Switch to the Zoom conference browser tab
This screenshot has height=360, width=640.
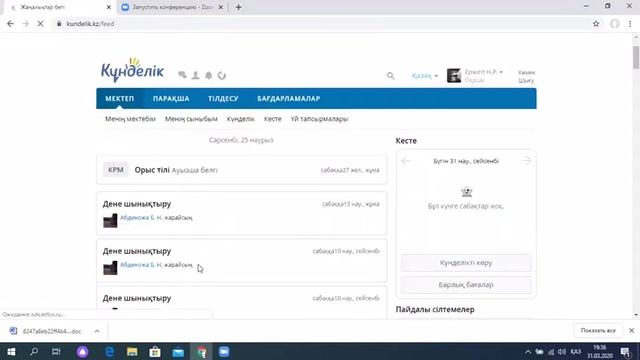[173, 7]
